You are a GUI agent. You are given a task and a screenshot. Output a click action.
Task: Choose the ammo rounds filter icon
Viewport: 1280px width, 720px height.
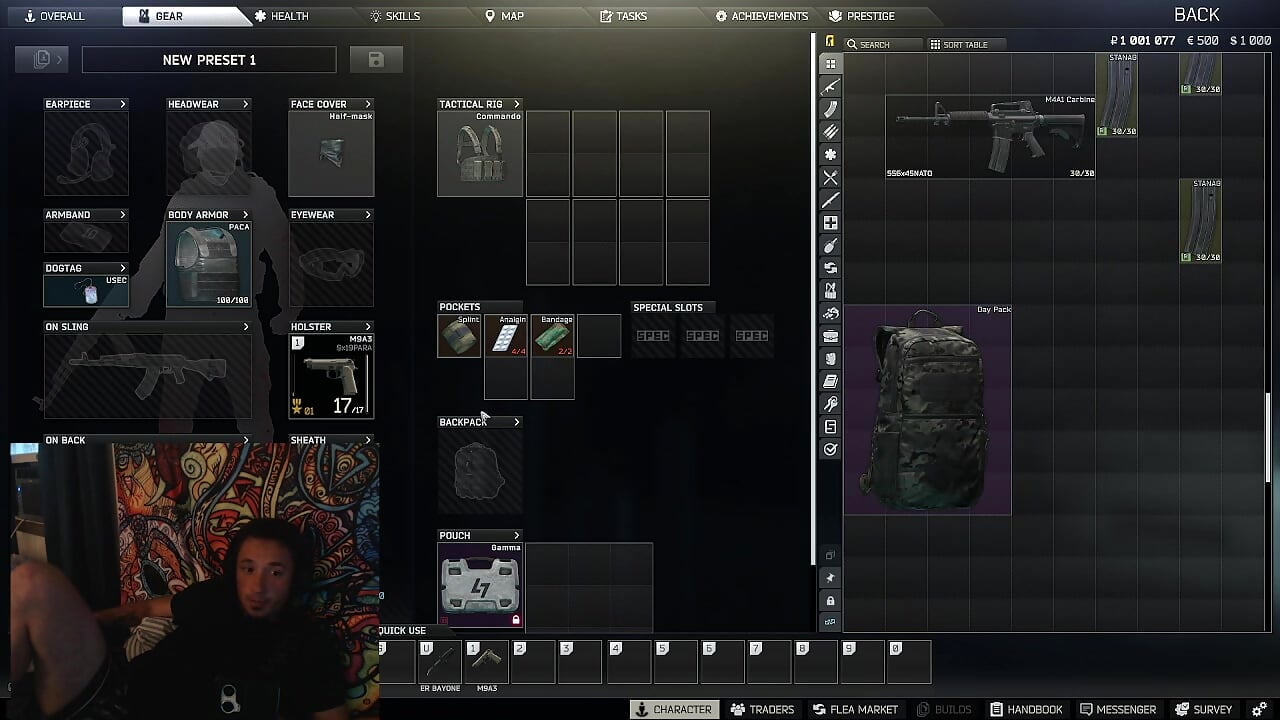[830, 132]
